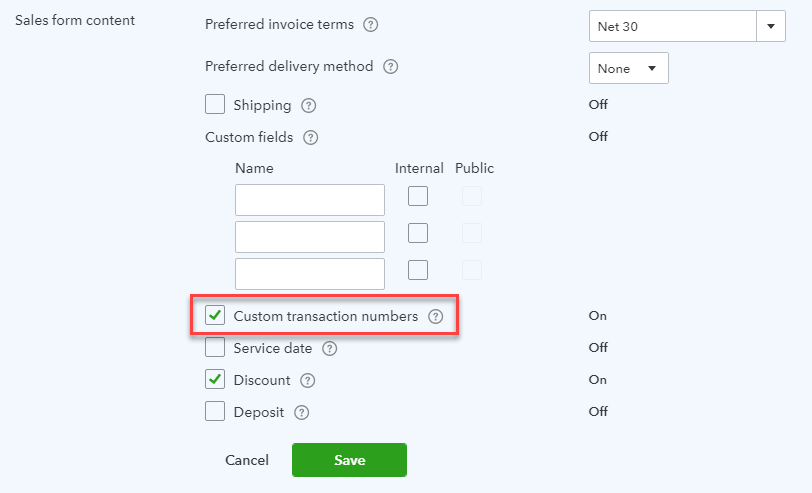Show Deposit help tooltip icon
Viewport: 812px width, 493px height.
point(301,413)
